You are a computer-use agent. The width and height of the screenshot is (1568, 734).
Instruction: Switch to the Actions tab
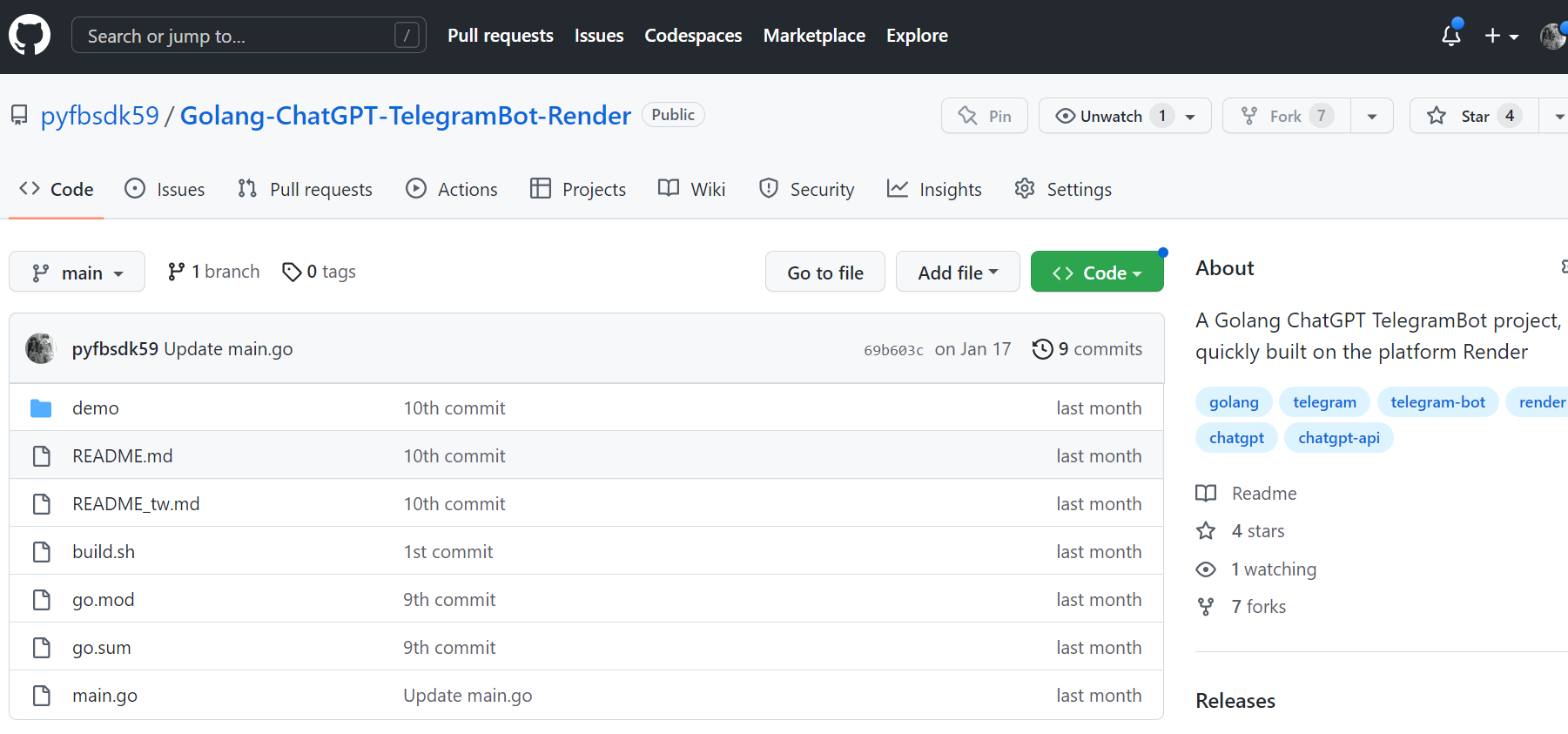[452, 189]
